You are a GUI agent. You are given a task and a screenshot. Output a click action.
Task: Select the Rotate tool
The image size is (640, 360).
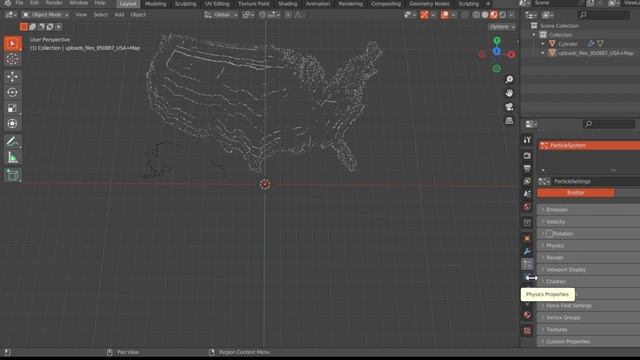(12, 92)
